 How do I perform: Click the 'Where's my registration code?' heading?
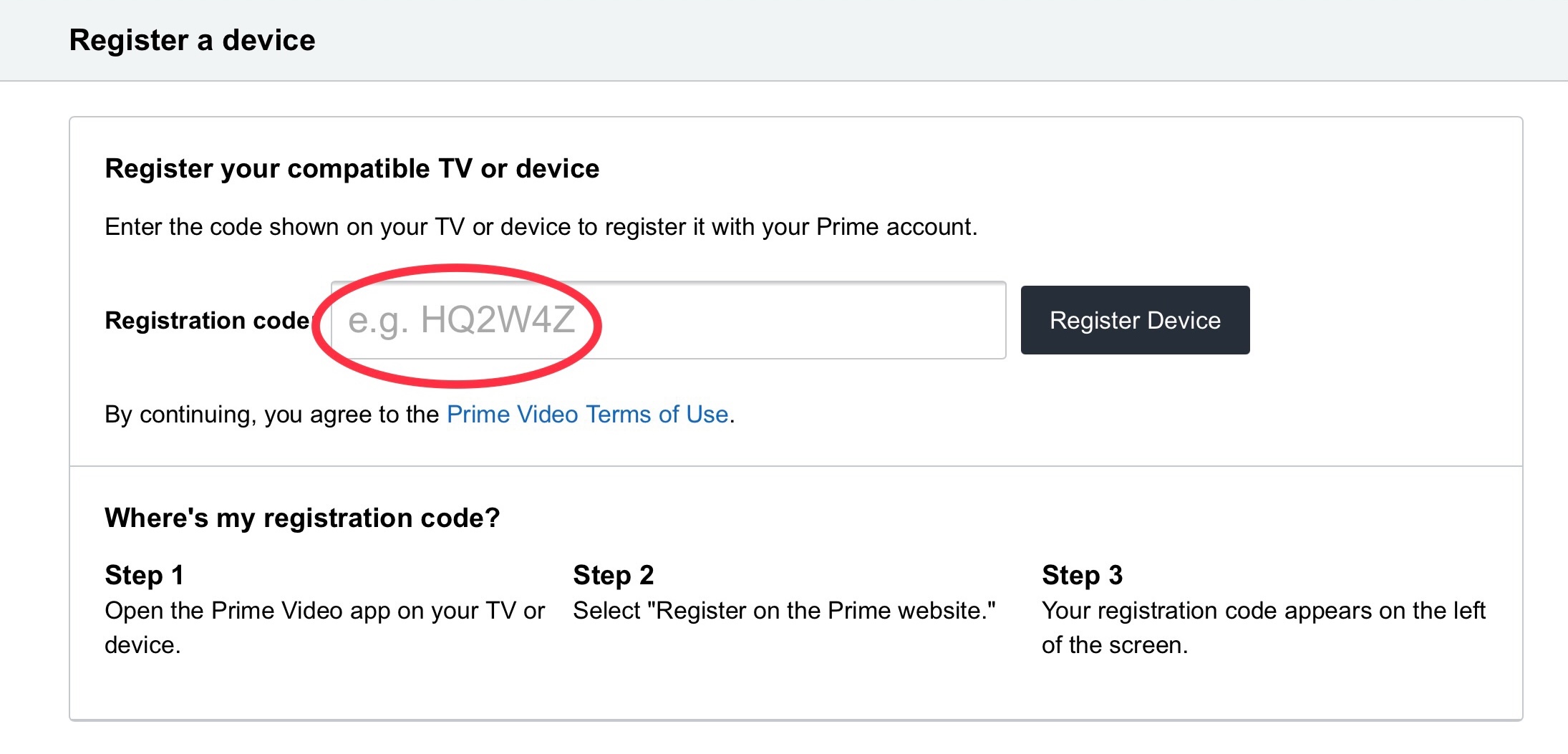pyautogui.click(x=301, y=518)
